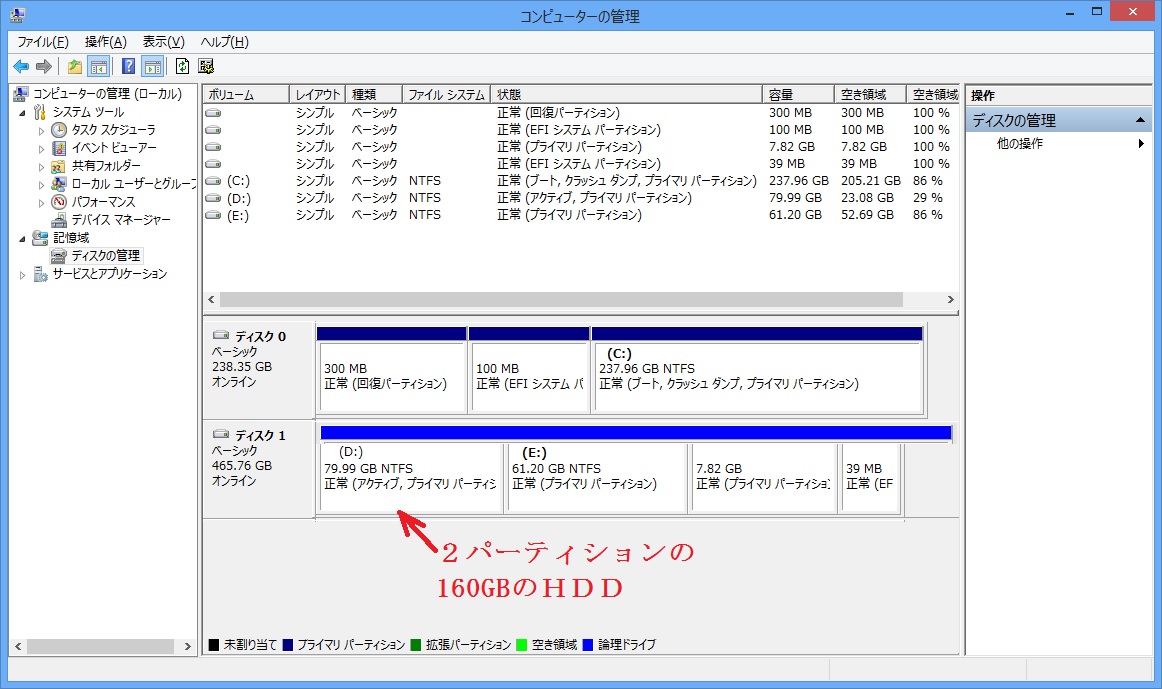Click the window system icon in title bar
The image size is (1162, 689).
click(x=17, y=15)
